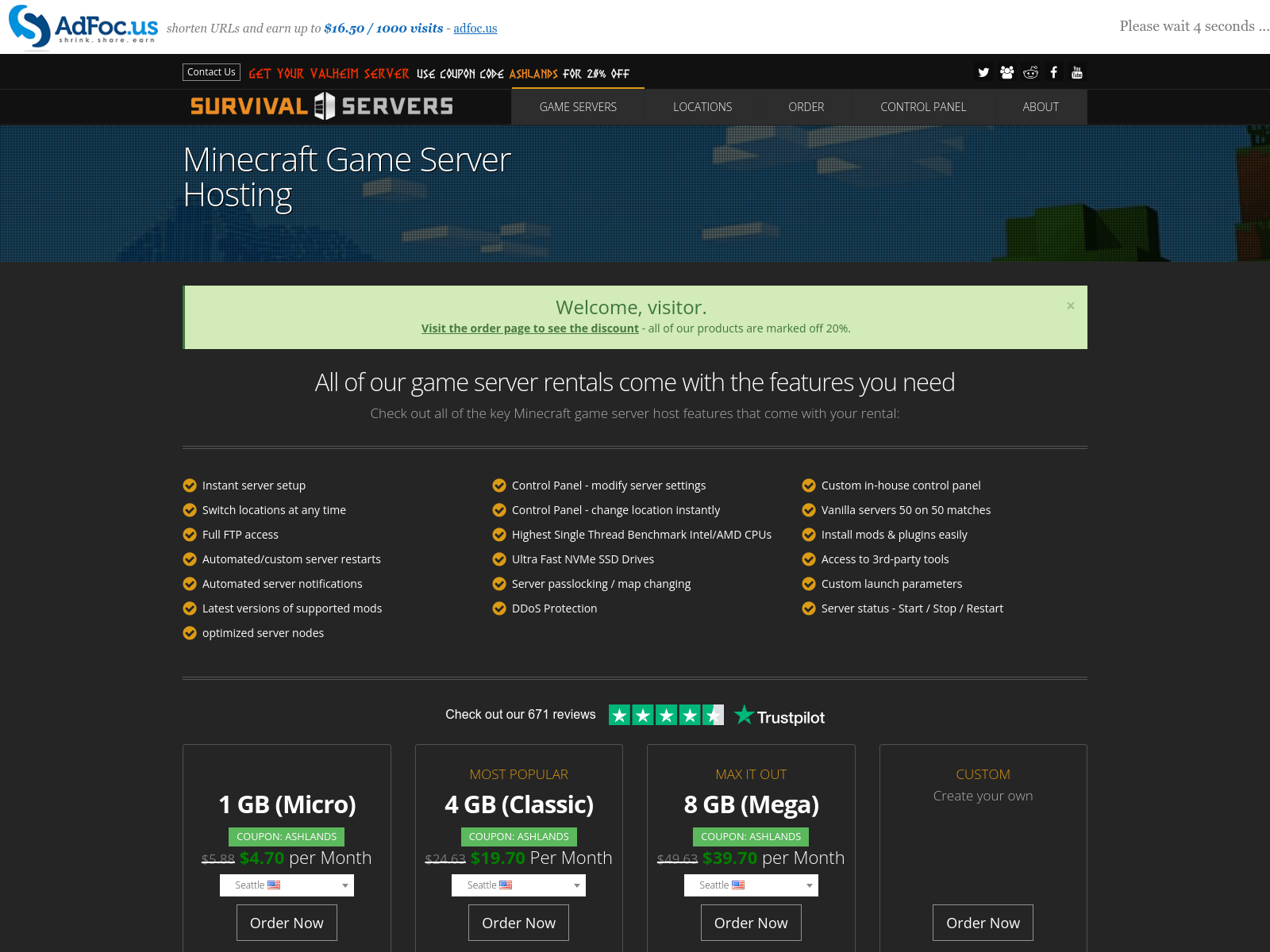Open the community group social icon
Viewport: 1270px width, 952px height.
(x=1007, y=72)
